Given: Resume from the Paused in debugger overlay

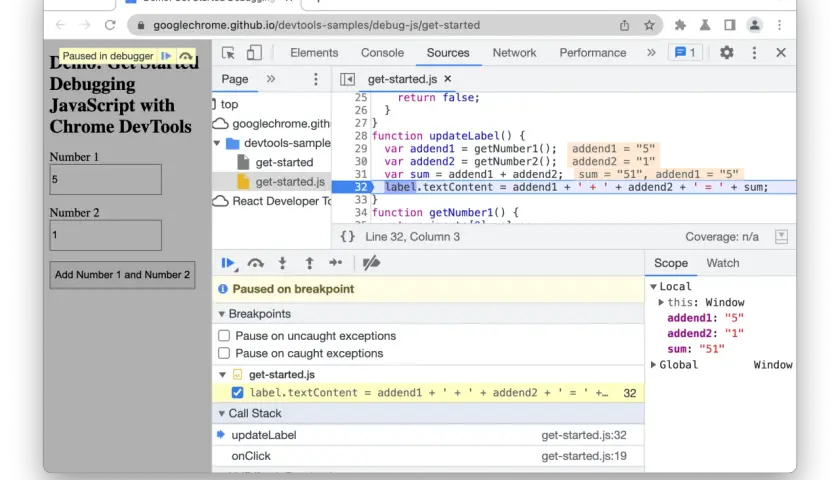Looking at the screenshot, I should (x=166, y=56).
